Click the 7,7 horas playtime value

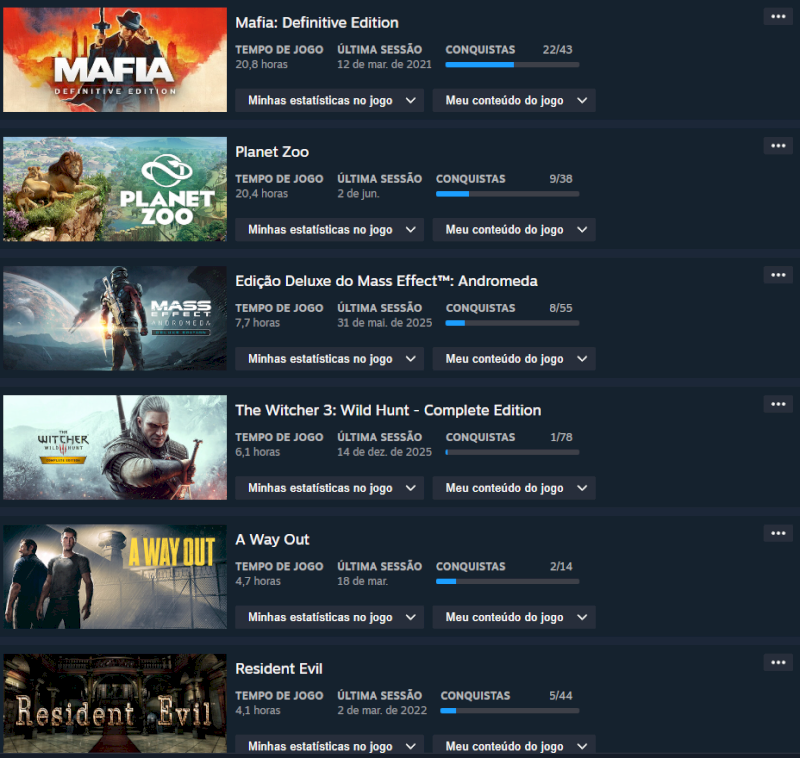click(258, 322)
